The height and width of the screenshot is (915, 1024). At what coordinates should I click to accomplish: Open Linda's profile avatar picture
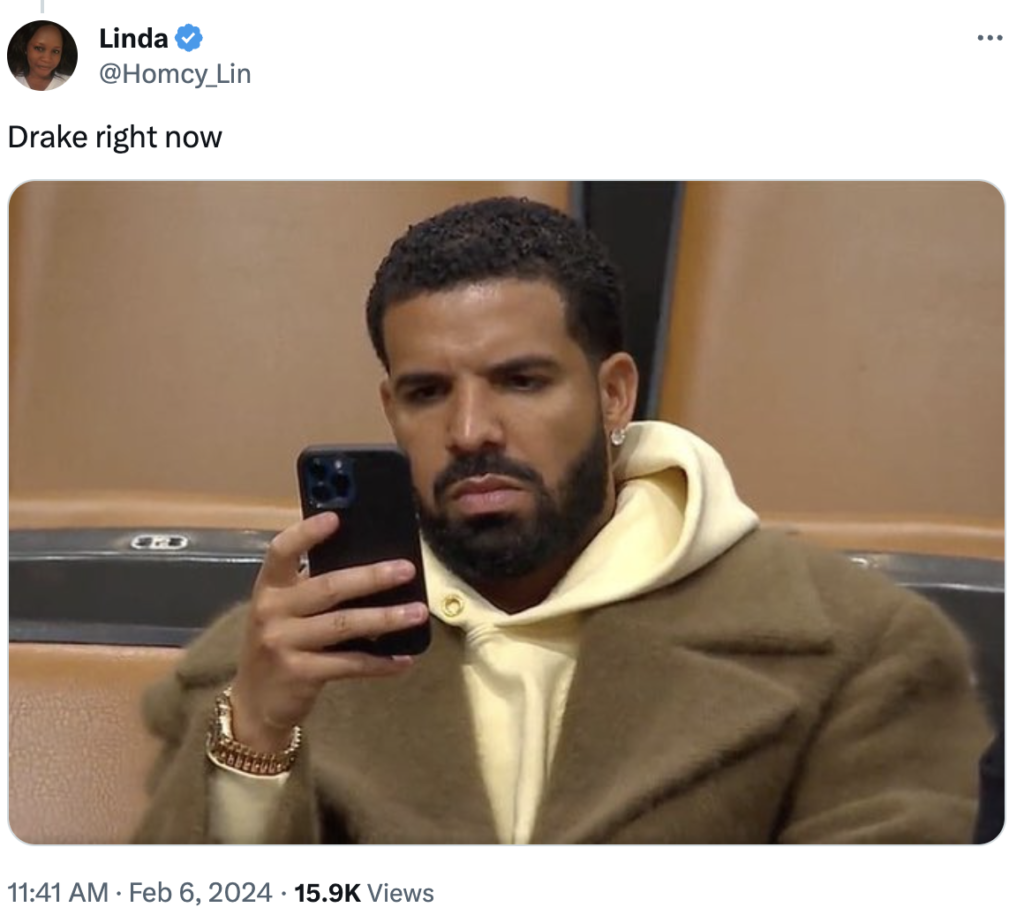(42, 56)
